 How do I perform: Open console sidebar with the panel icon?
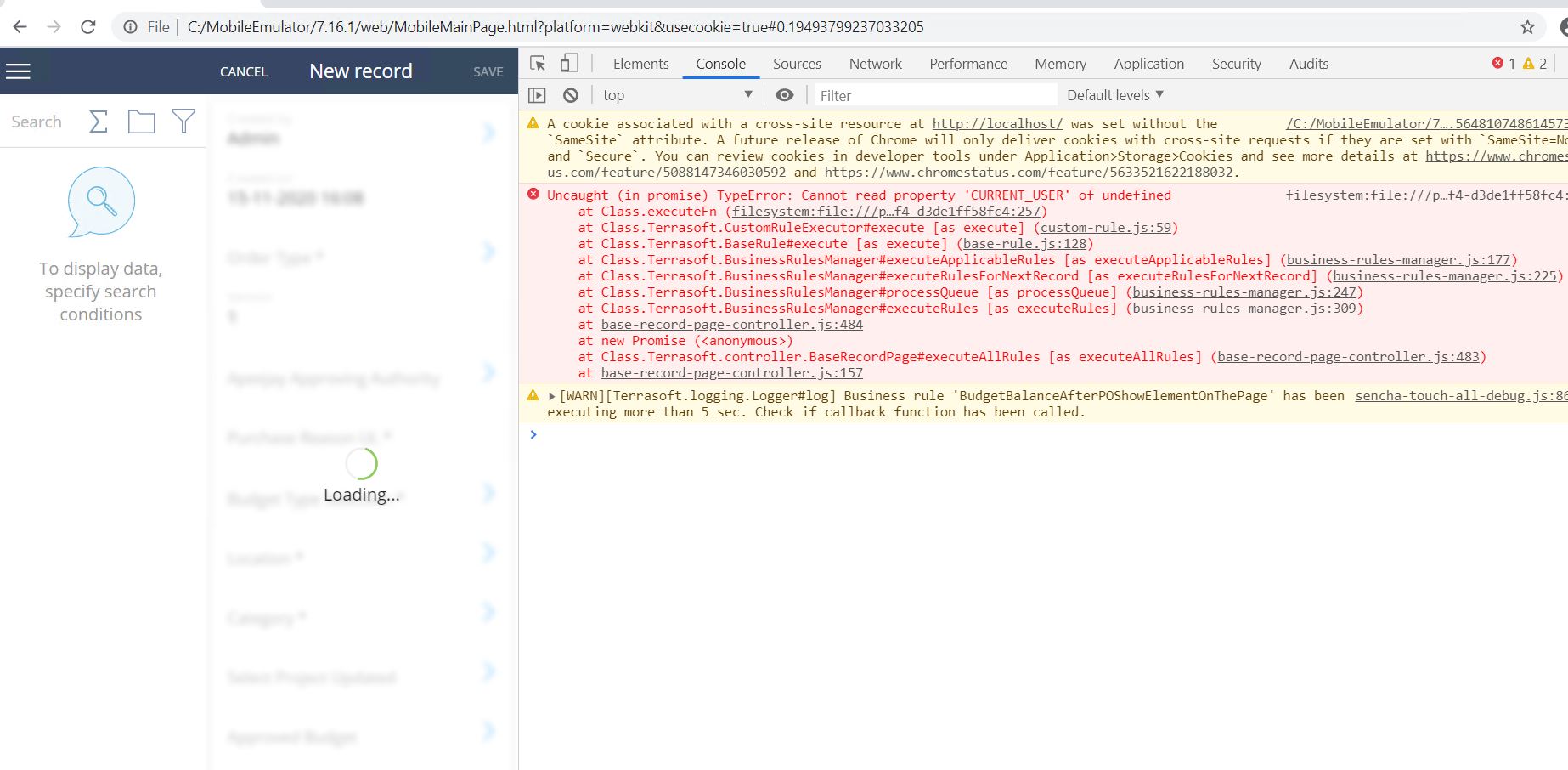539,94
